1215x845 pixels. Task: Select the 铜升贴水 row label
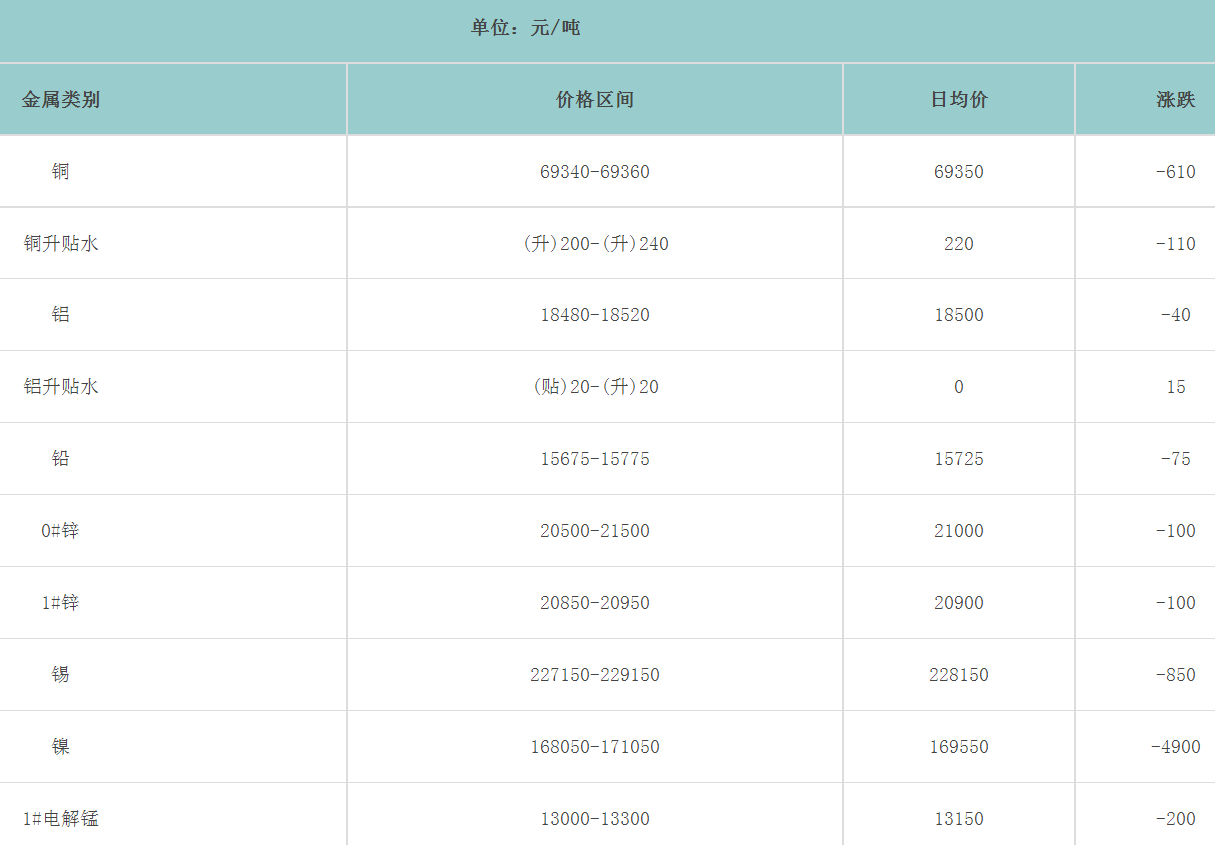pos(61,244)
